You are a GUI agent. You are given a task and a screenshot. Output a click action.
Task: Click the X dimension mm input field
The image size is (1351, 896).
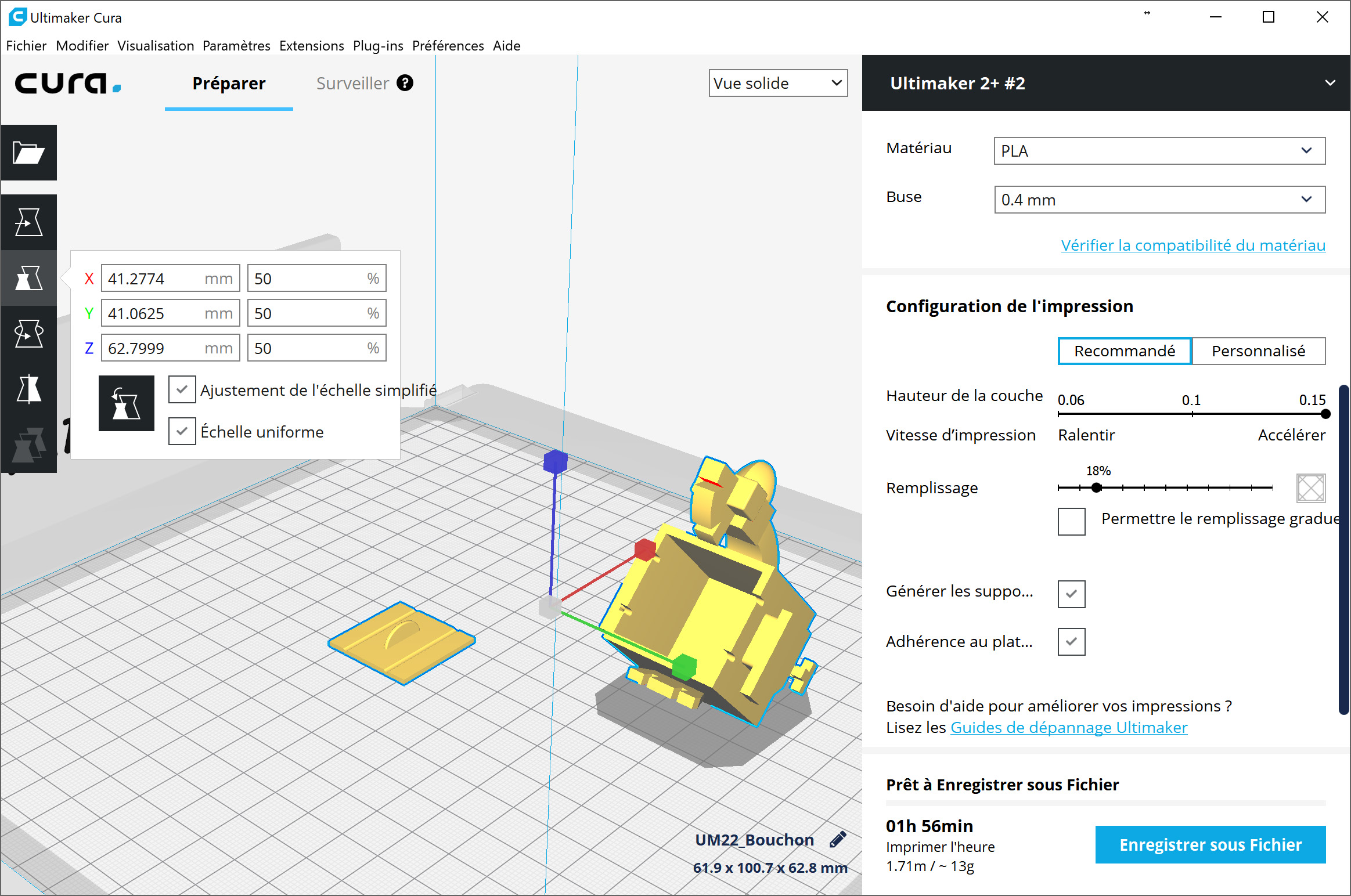[x=171, y=279]
